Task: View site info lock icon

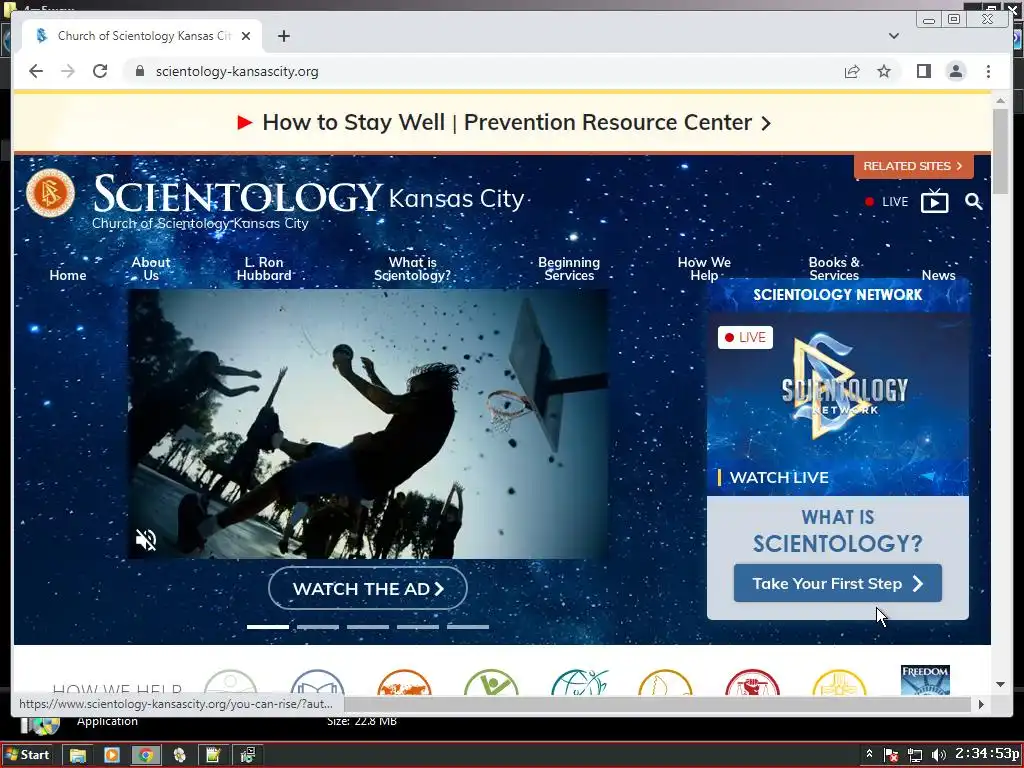Action: 139,71
